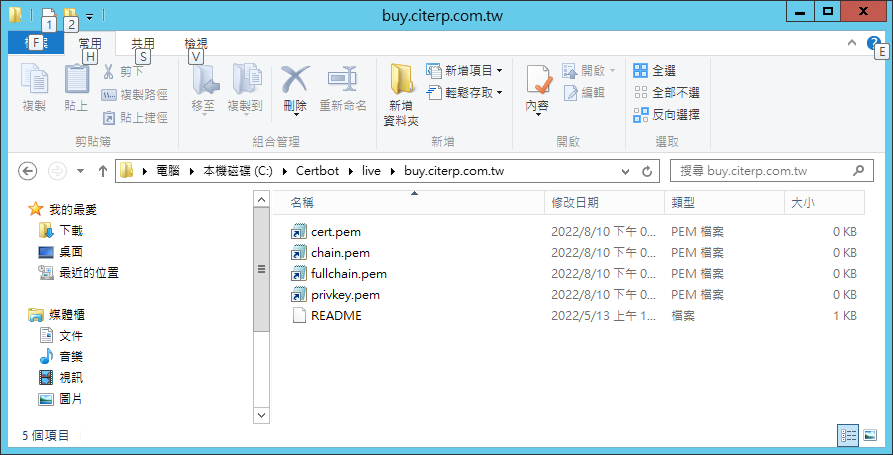The height and width of the screenshot is (455, 893).
Task: Click the refresh icon in address bar
Action: [x=647, y=171]
